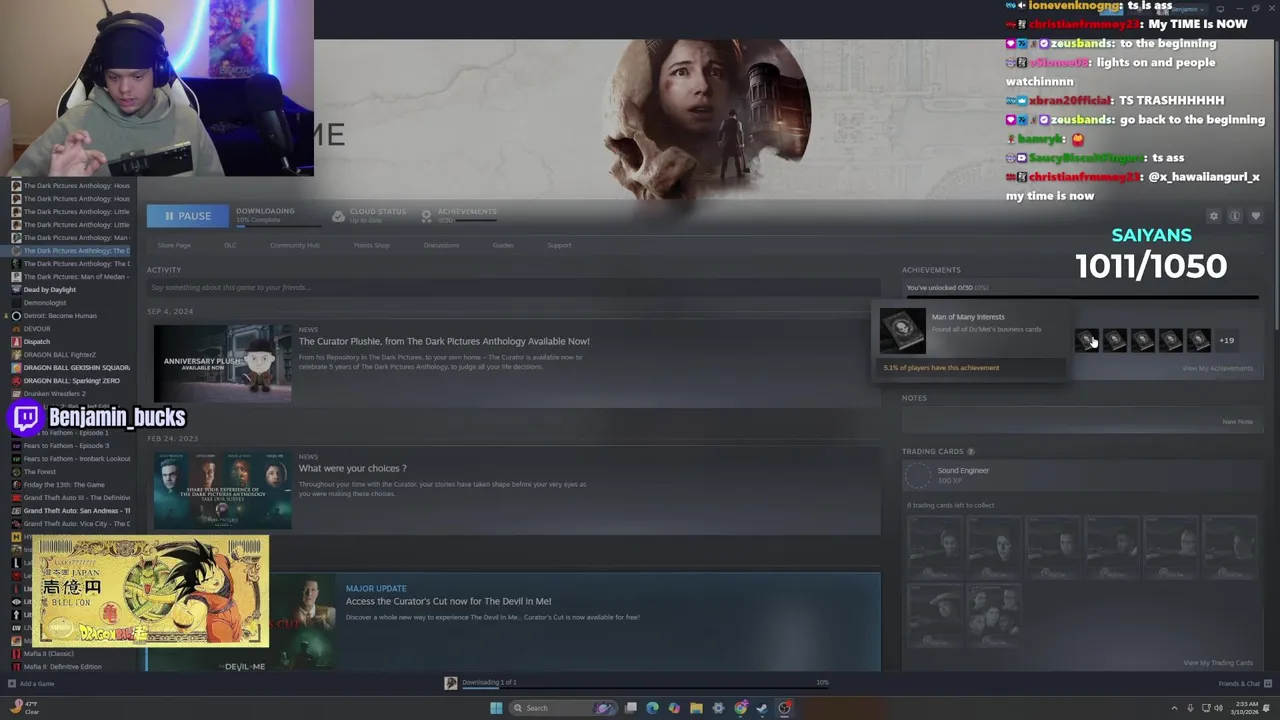This screenshot has width=1280, height=720.
Task: Click the taskbar volume icon
Action: pyautogui.click(x=1218, y=708)
